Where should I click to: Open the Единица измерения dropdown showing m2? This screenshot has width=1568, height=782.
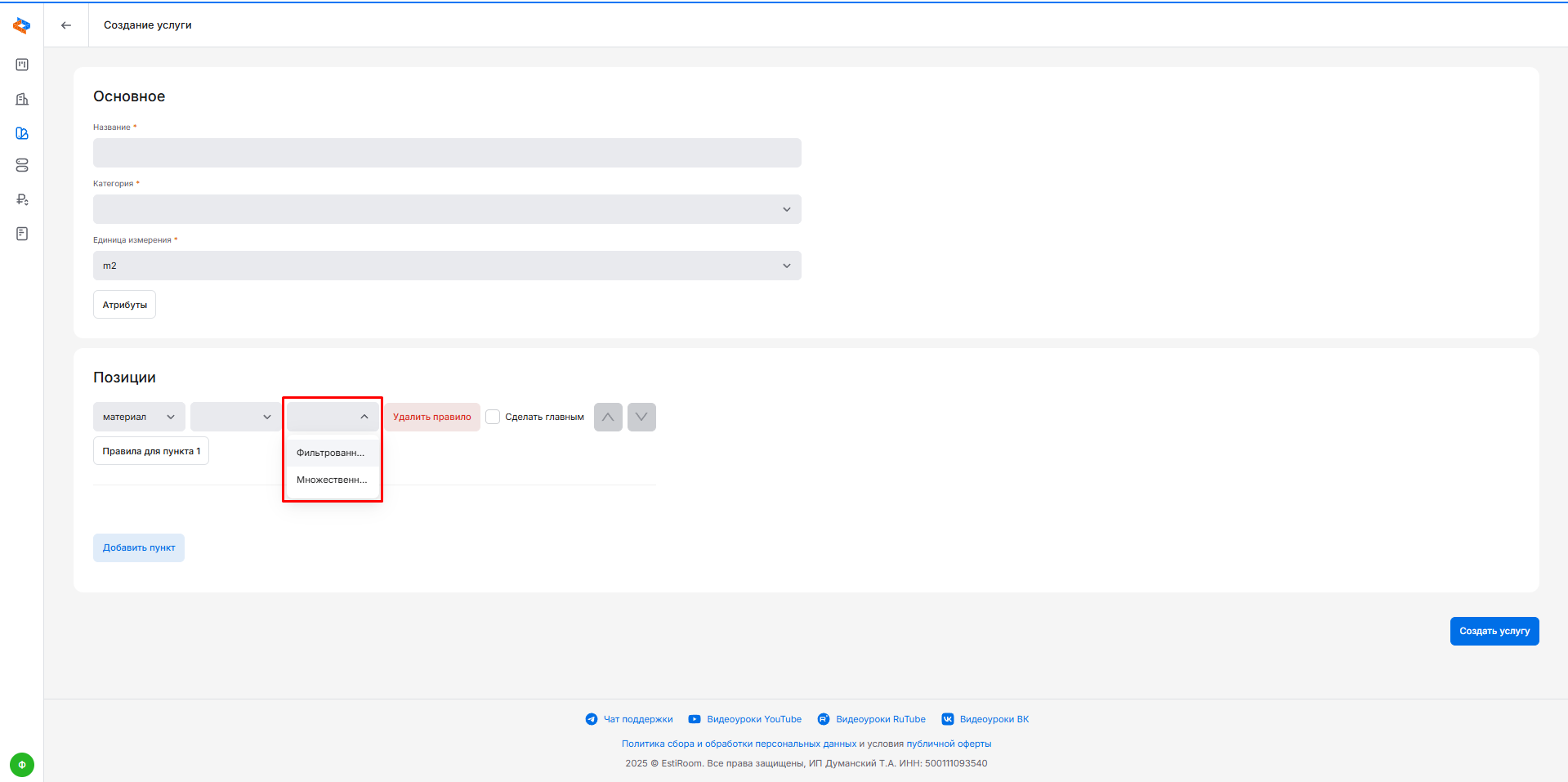click(x=447, y=266)
